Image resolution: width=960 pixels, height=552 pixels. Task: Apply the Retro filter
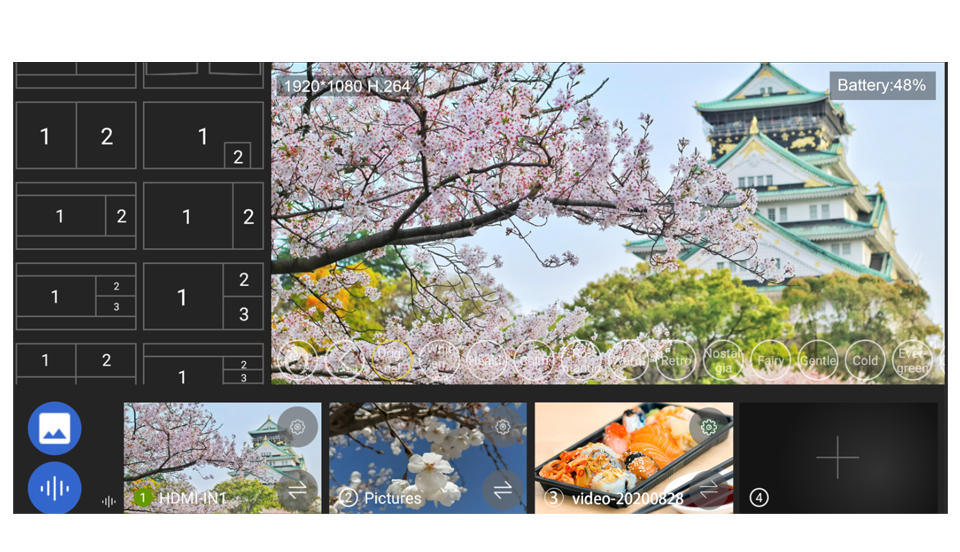point(676,360)
